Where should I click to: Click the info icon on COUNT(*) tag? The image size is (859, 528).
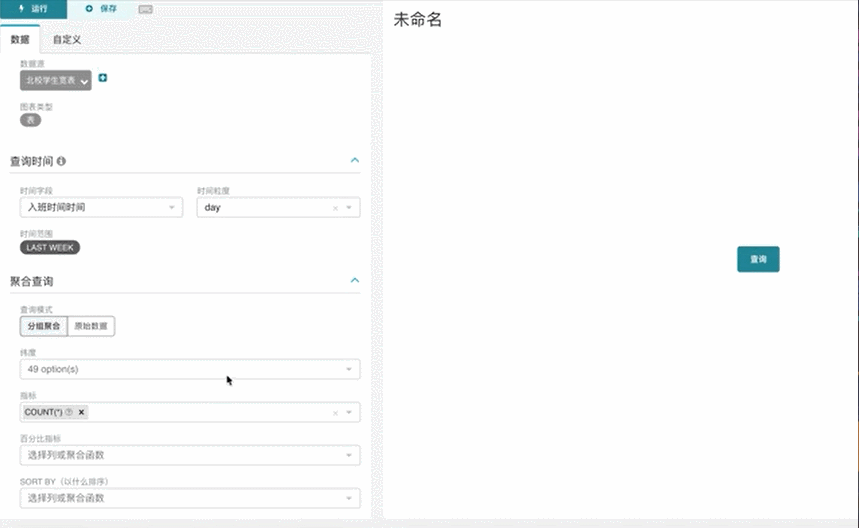pyautogui.click(x=69, y=412)
